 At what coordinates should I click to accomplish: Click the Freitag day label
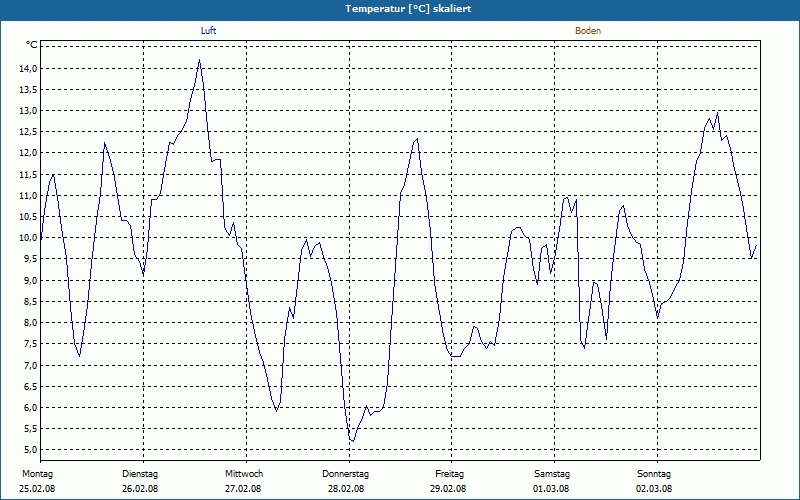449,474
